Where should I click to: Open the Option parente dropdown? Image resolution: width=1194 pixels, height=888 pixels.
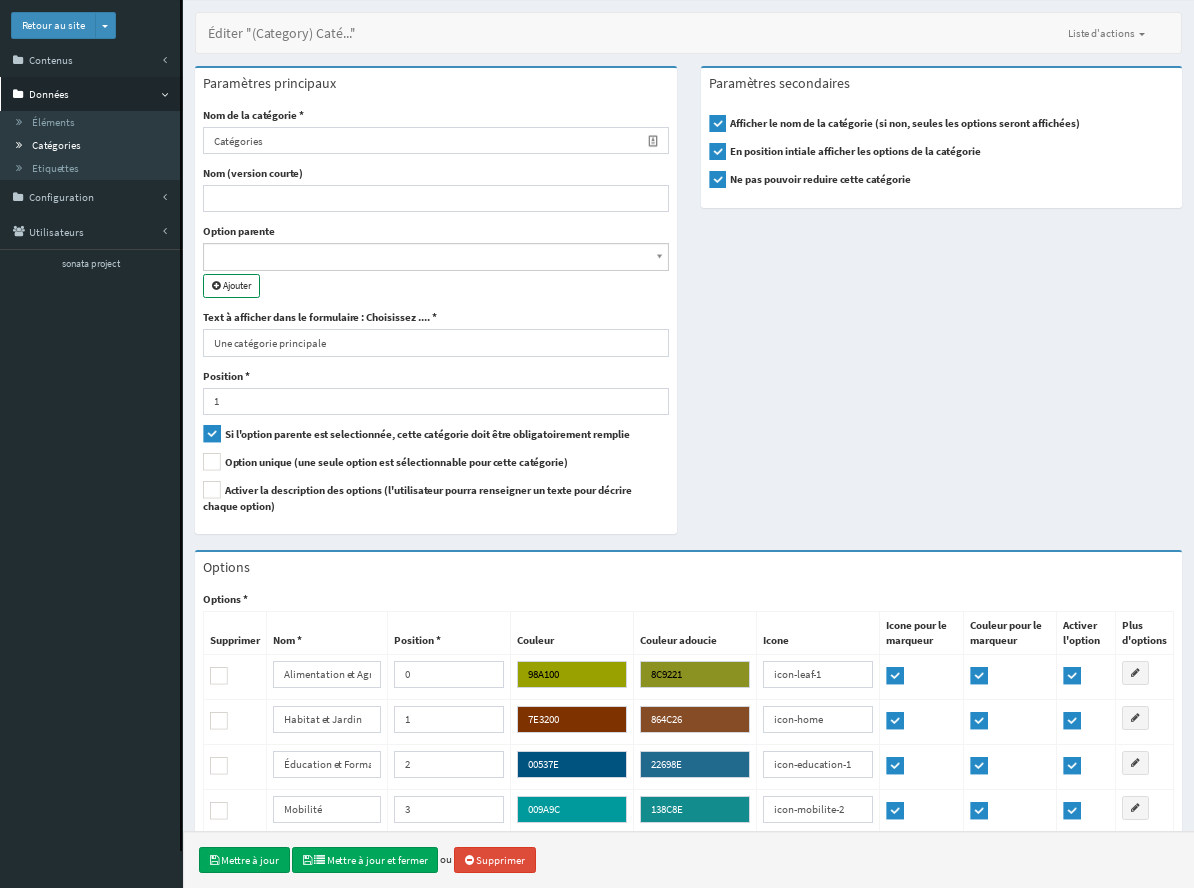[x=436, y=257]
